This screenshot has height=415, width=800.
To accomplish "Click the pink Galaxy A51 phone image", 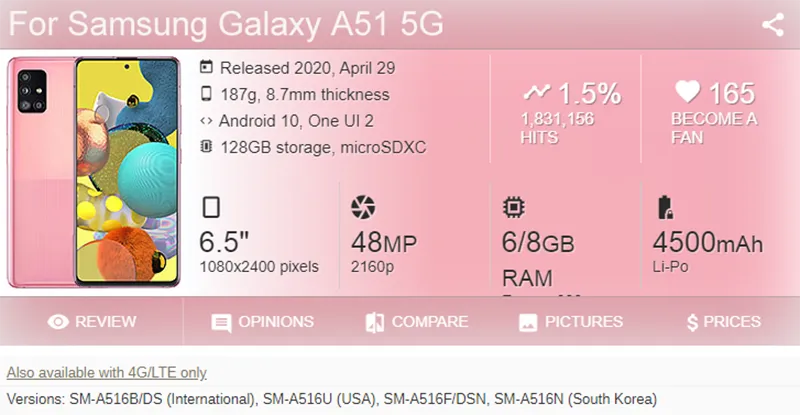I will (x=95, y=172).
